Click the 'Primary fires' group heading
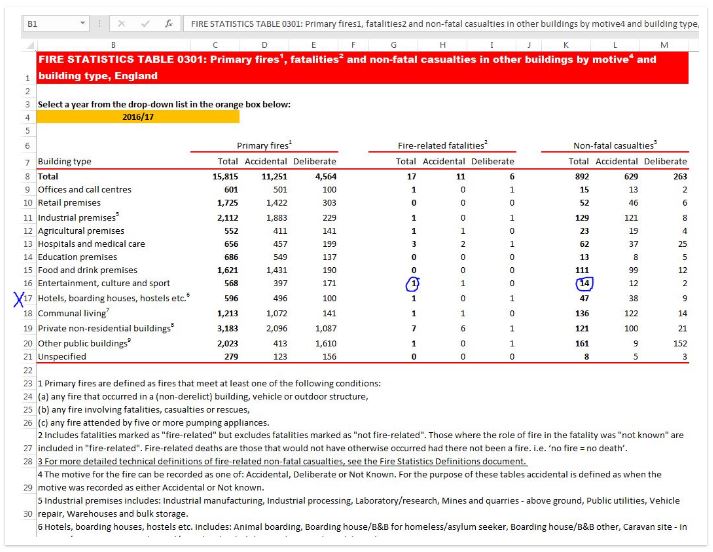Viewport: 713px width, 552px height. pyautogui.click(x=264, y=146)
